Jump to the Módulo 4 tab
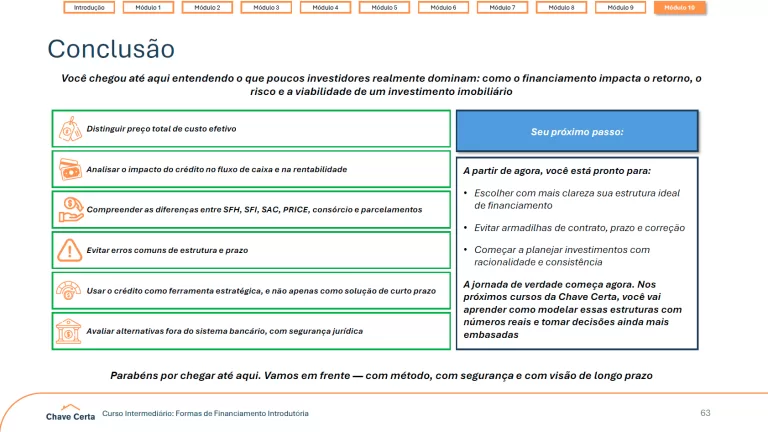 [x=325, y=8]
